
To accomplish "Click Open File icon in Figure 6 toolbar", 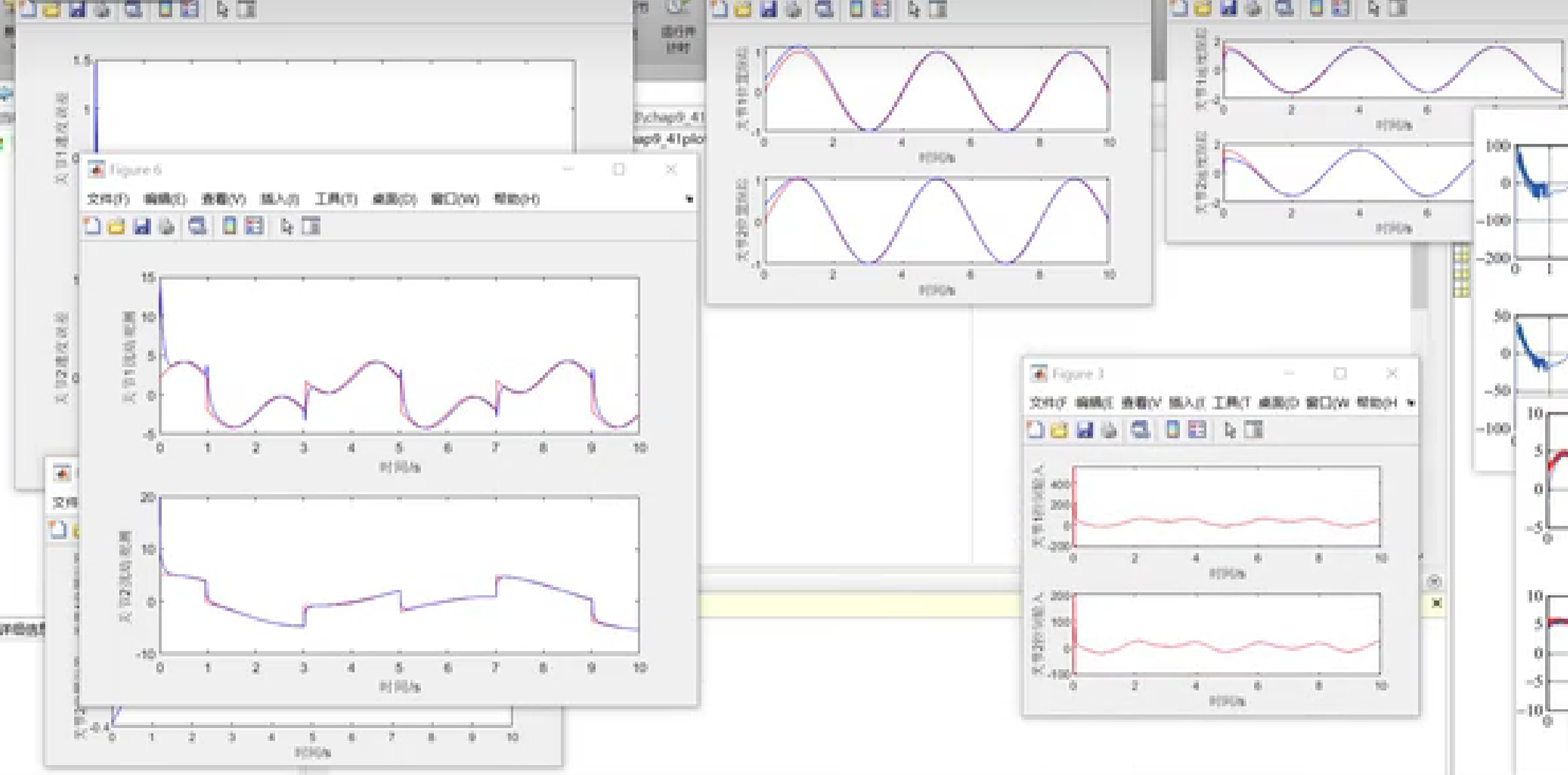I will click(116, 226).
